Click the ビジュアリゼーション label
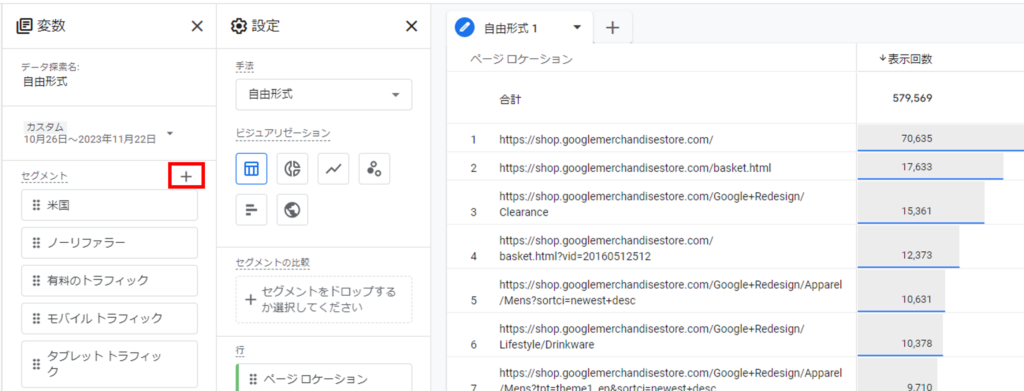 [283, 133]
